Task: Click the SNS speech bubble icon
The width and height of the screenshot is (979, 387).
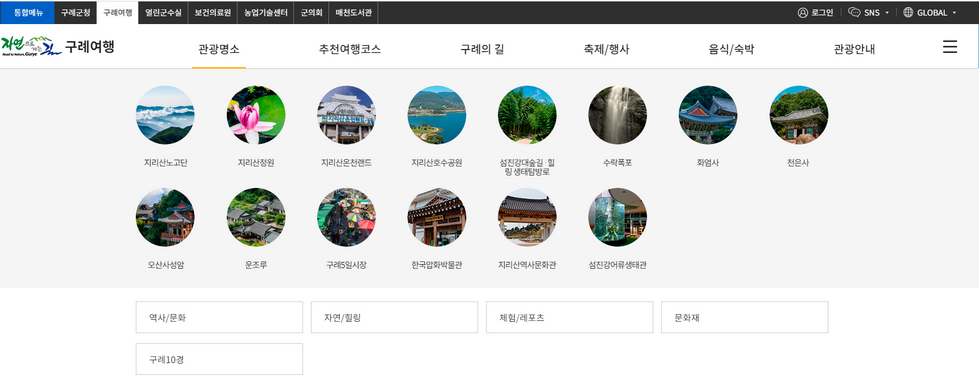Action: click(x=854, y=12)
